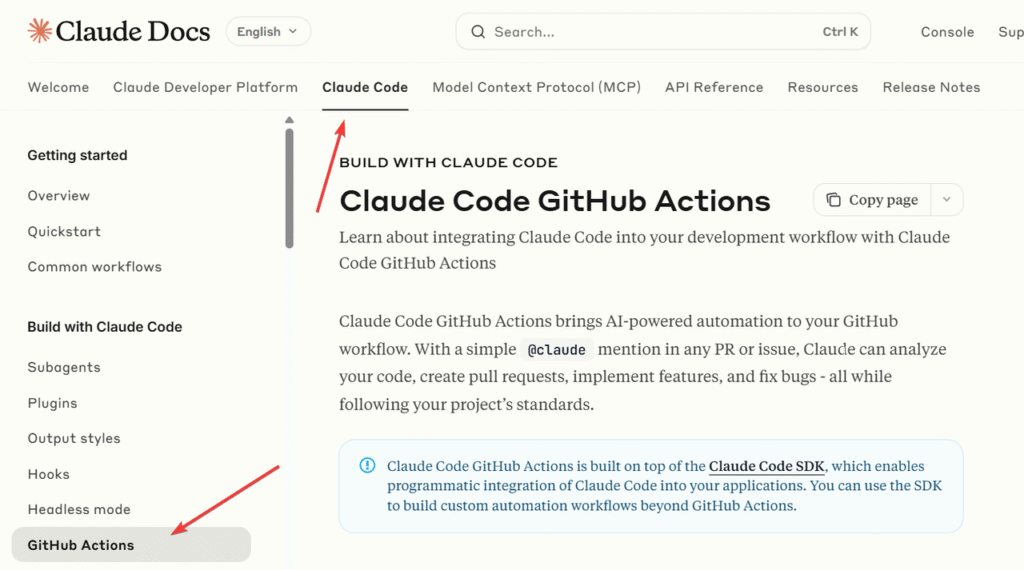Select Subagents in the sidebar

click(64, 367)
